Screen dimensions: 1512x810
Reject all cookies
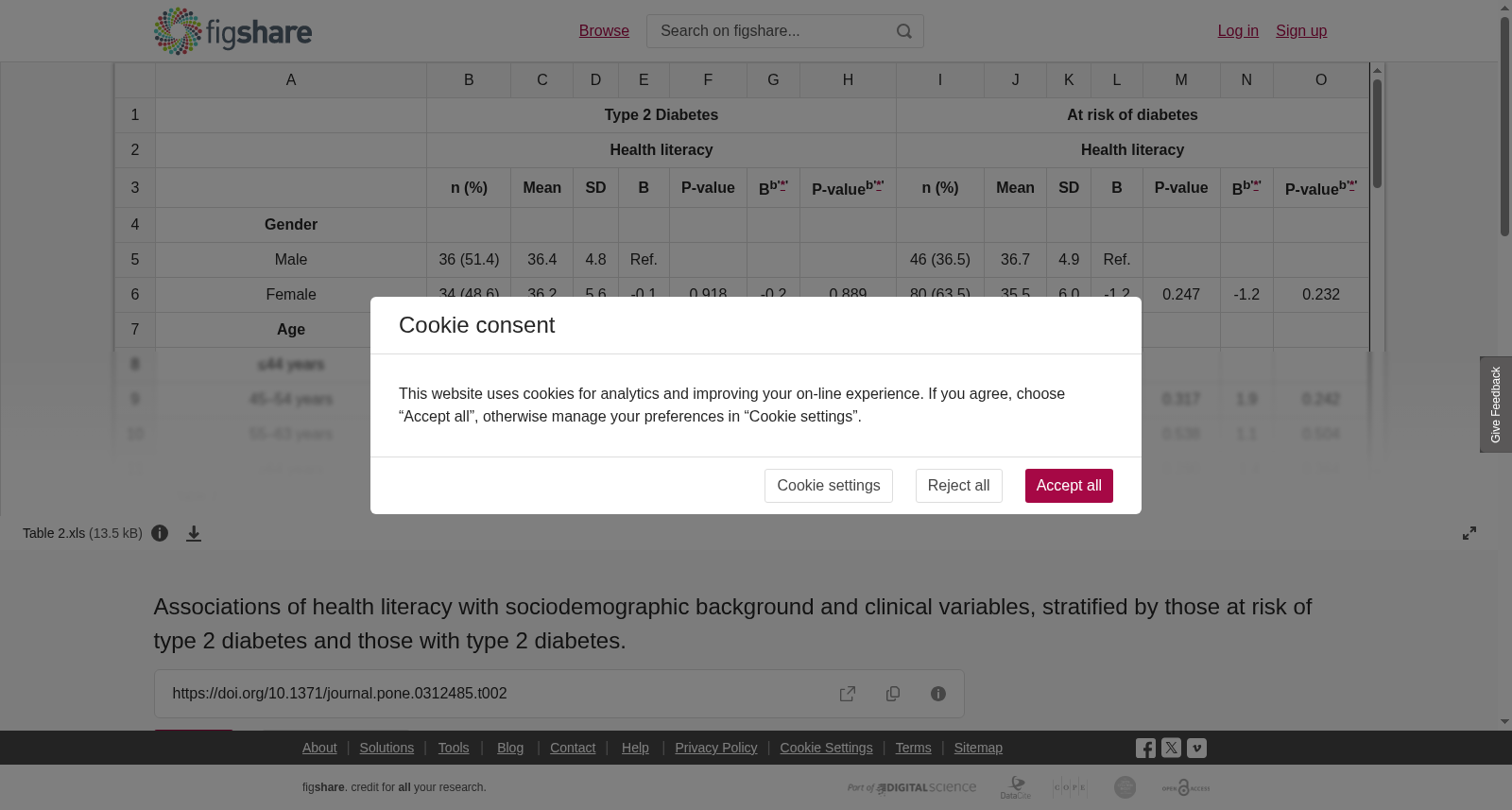tap(958, 486)
